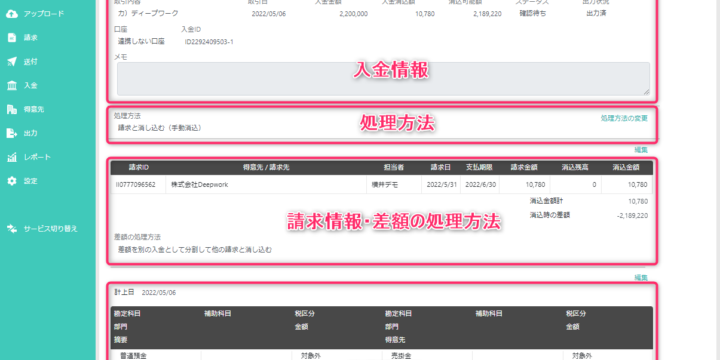This screenshot has width=720, height=360.
Task: Click the upload cloud icon in sidebar
Action: click(x=12, y=14)
